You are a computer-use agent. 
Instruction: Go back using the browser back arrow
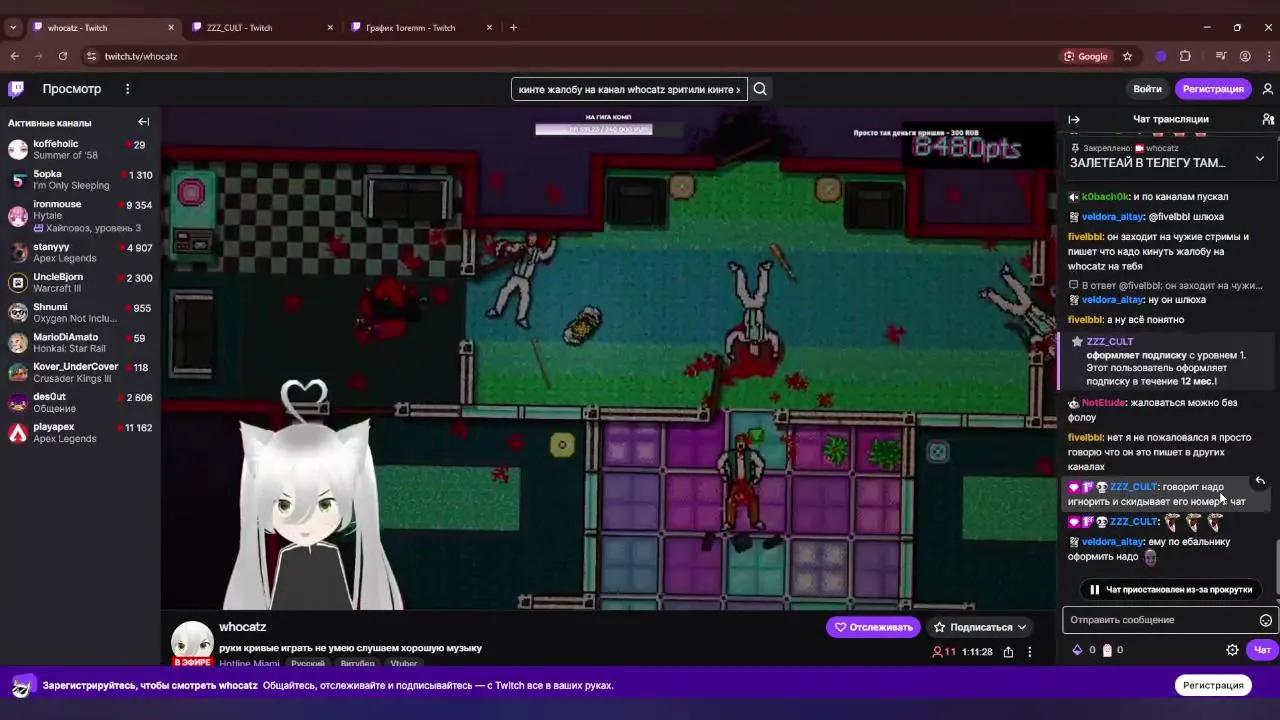[x=15, y=56]
